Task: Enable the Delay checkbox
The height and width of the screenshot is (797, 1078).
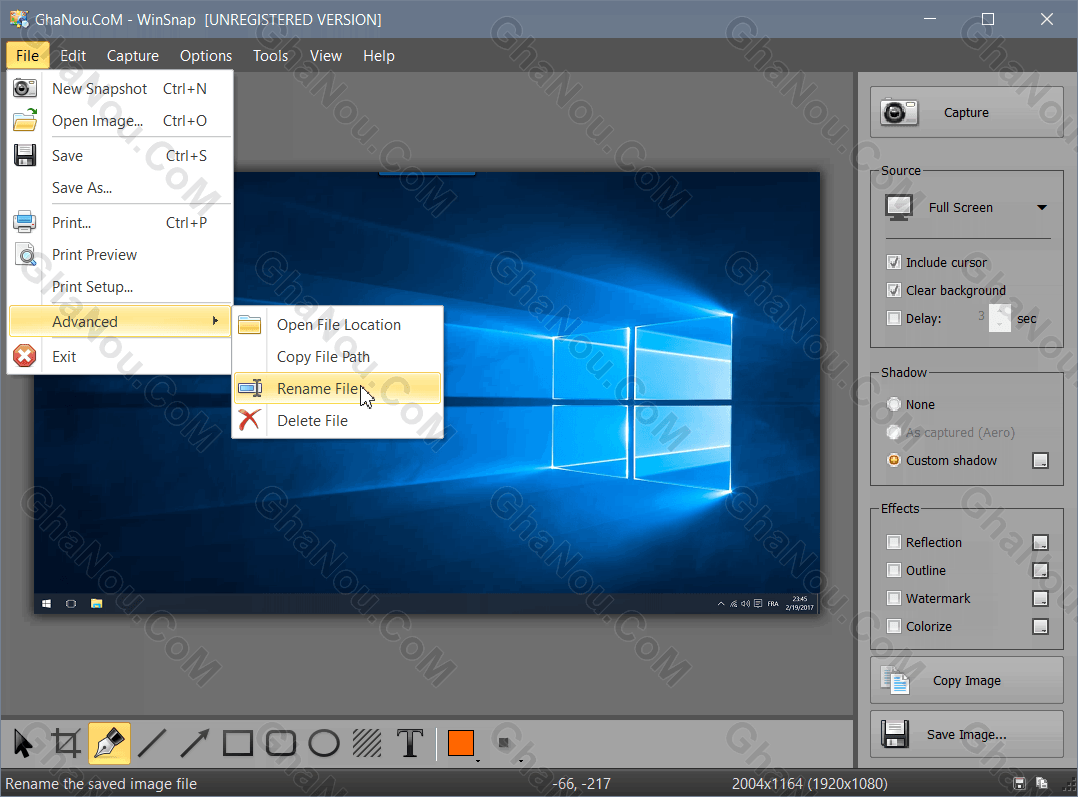Action: [894, 318]
